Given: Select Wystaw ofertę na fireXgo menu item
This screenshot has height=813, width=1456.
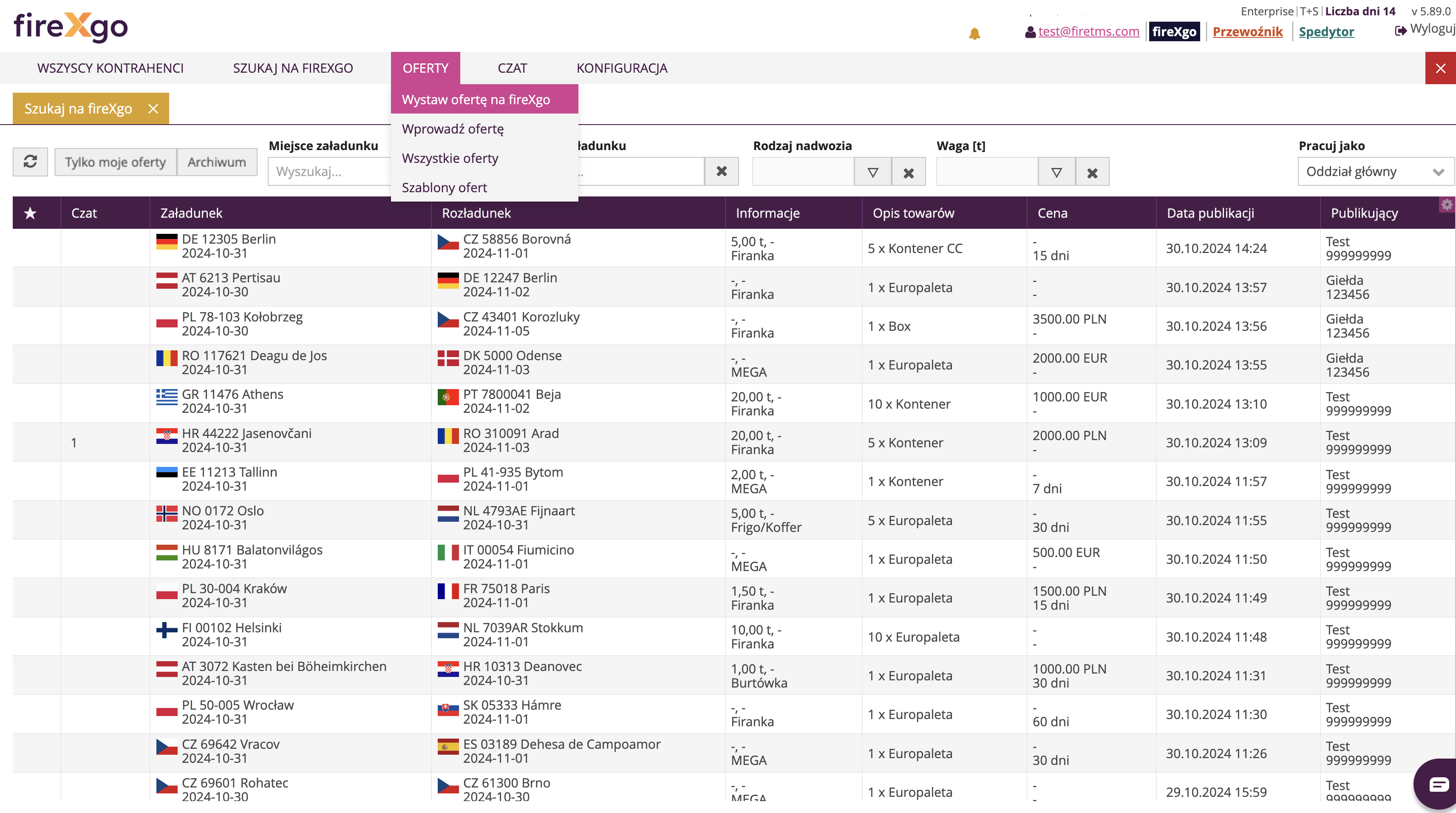Looking at the screenshot, I should (476, 99).
